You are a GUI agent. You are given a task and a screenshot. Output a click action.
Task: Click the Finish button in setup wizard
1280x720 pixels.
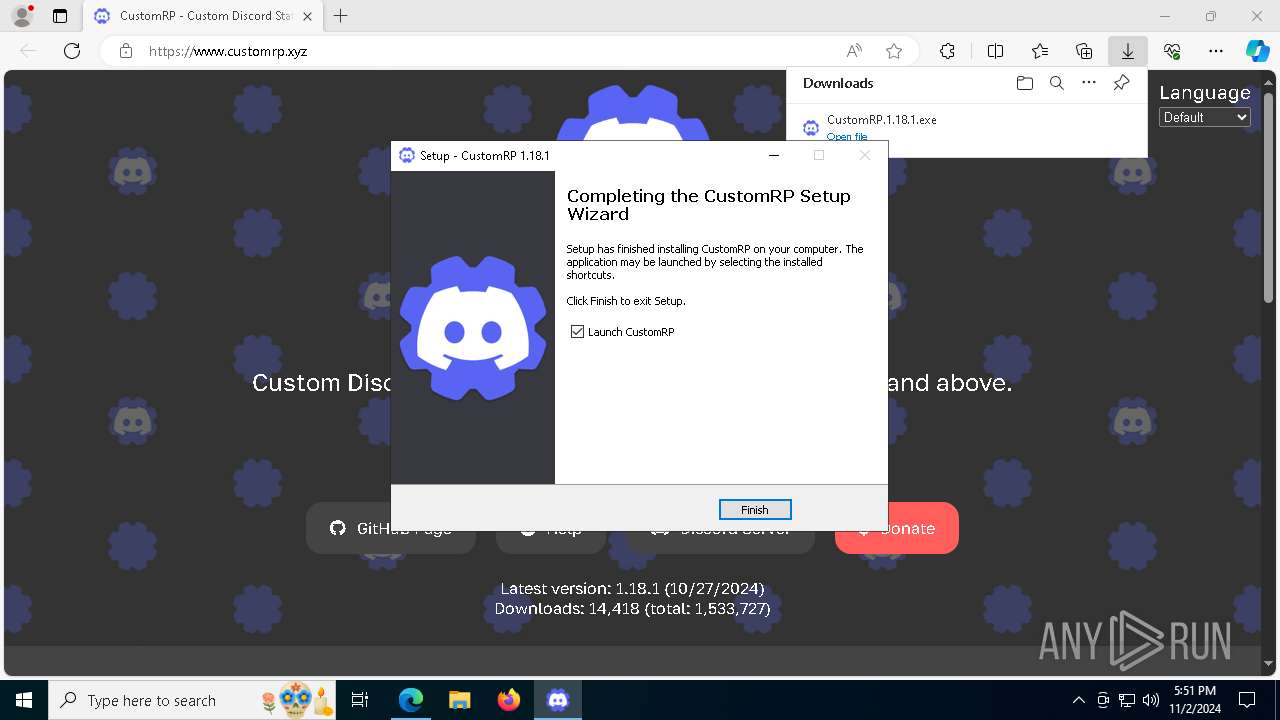pyautogui.click(x=755, y=510)
